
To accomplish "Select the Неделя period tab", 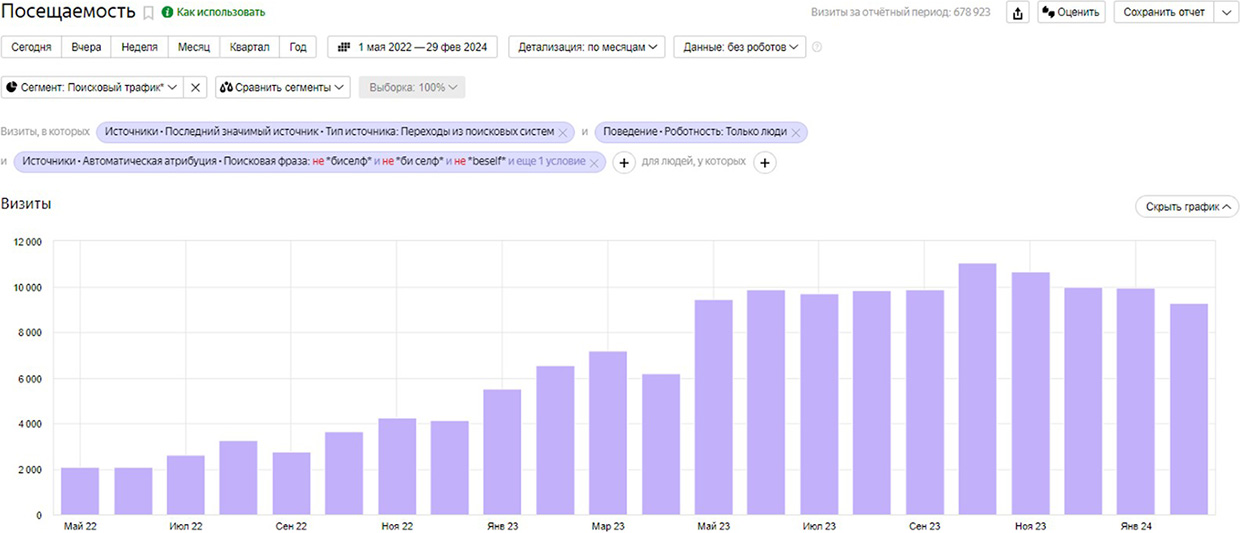I will coord(139,47).
